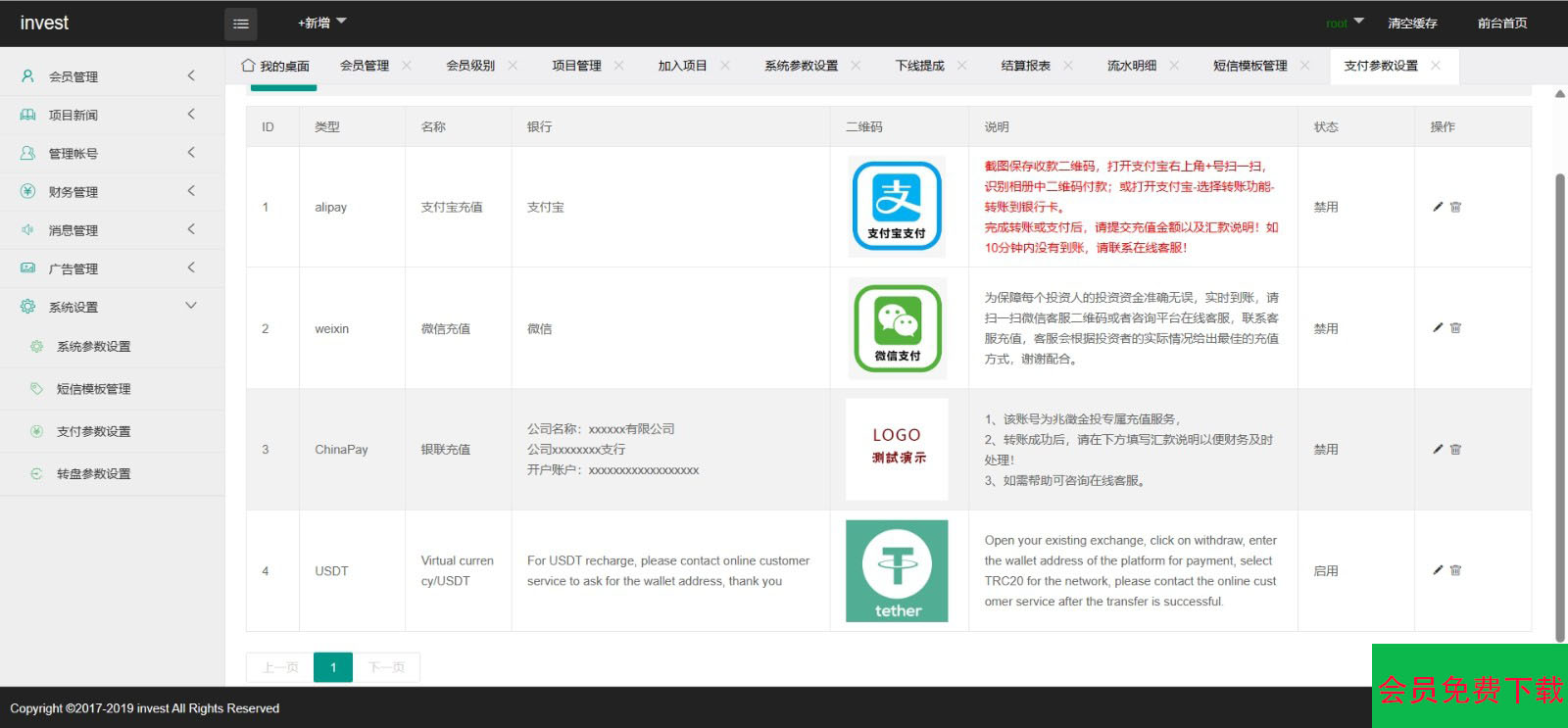Click the 会员管理 sidebar user icon
Viewport: 1568px width, 728px height.
pos(27,75)
